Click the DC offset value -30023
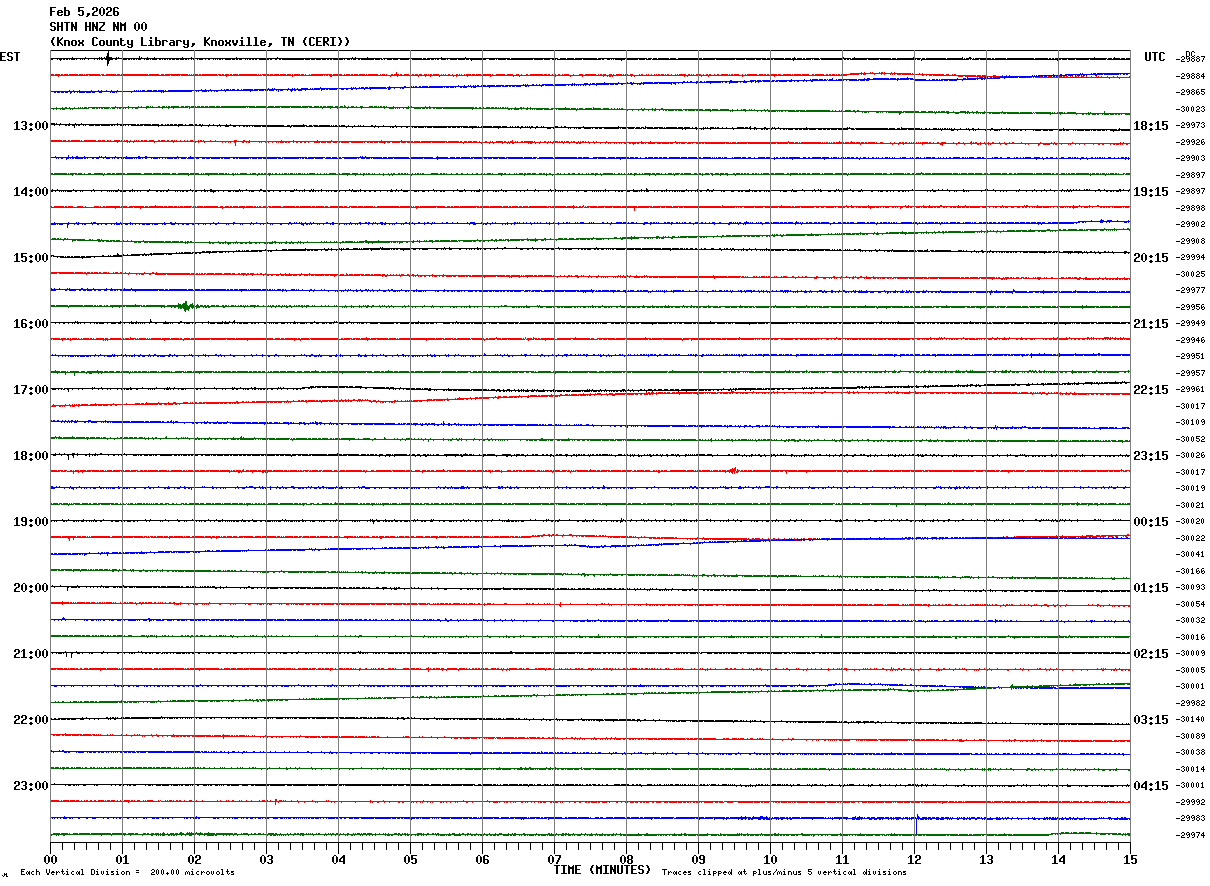Screen dimensions: 1210x886 [x=1191, y=109]
